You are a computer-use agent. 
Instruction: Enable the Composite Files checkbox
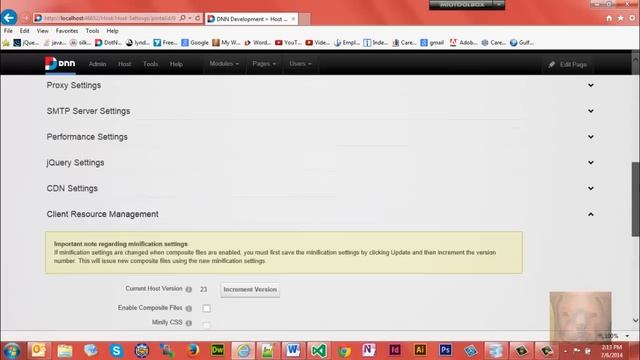(x=207, y=308)
